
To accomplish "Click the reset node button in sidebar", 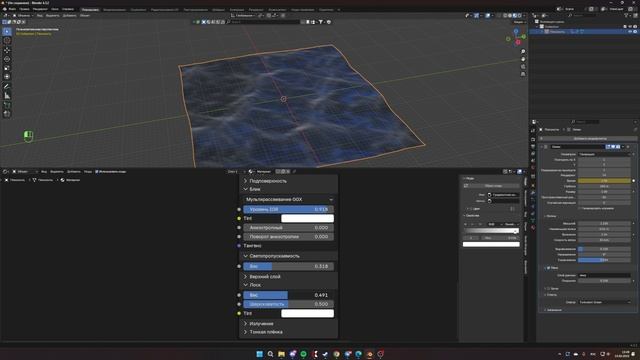I will click(x=493, y=186).
